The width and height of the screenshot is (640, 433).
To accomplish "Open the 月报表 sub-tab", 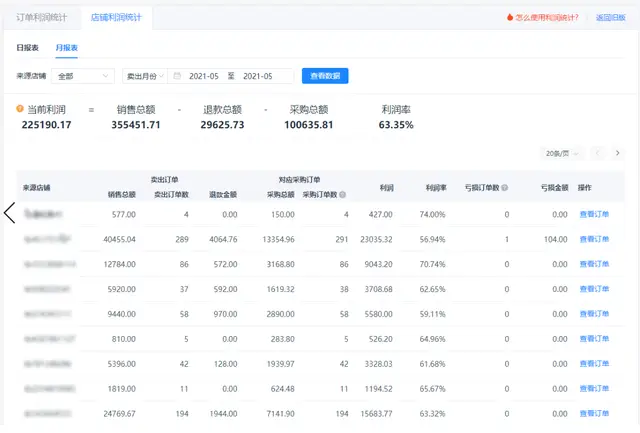I will (67, 48).
